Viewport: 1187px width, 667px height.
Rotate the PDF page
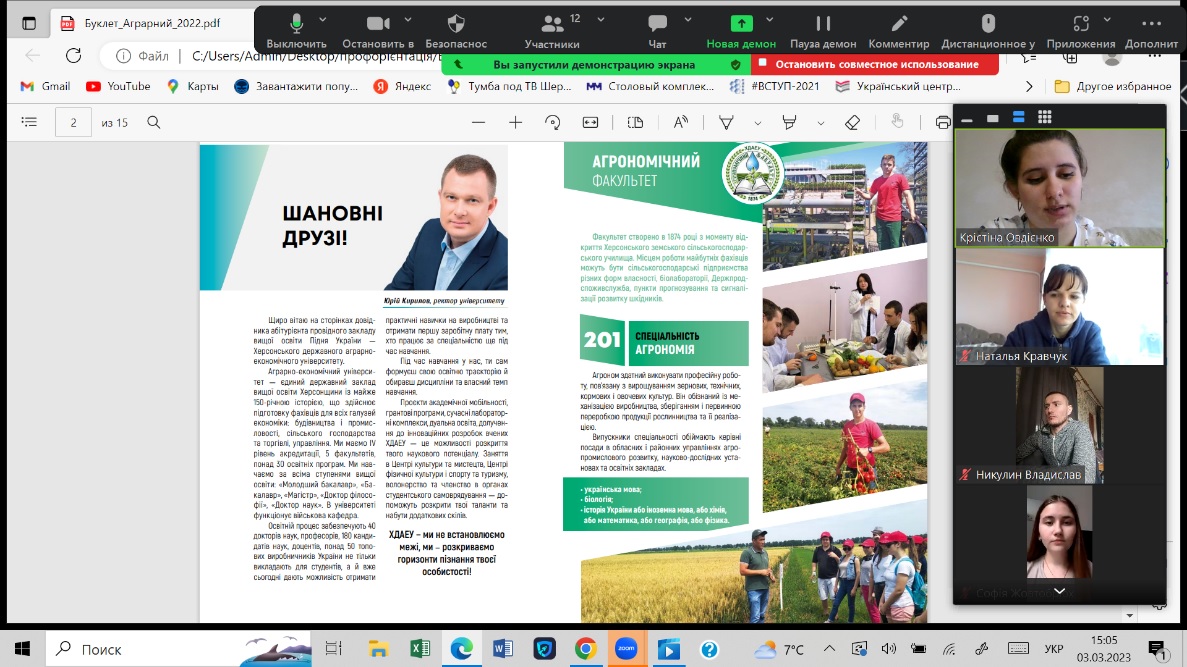click(553, 122)
